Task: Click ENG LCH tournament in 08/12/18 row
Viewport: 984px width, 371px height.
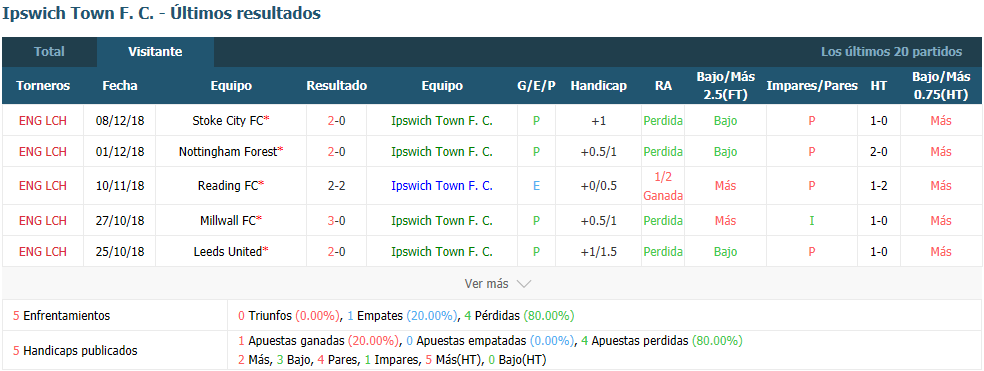Action: tap(43, 121)
